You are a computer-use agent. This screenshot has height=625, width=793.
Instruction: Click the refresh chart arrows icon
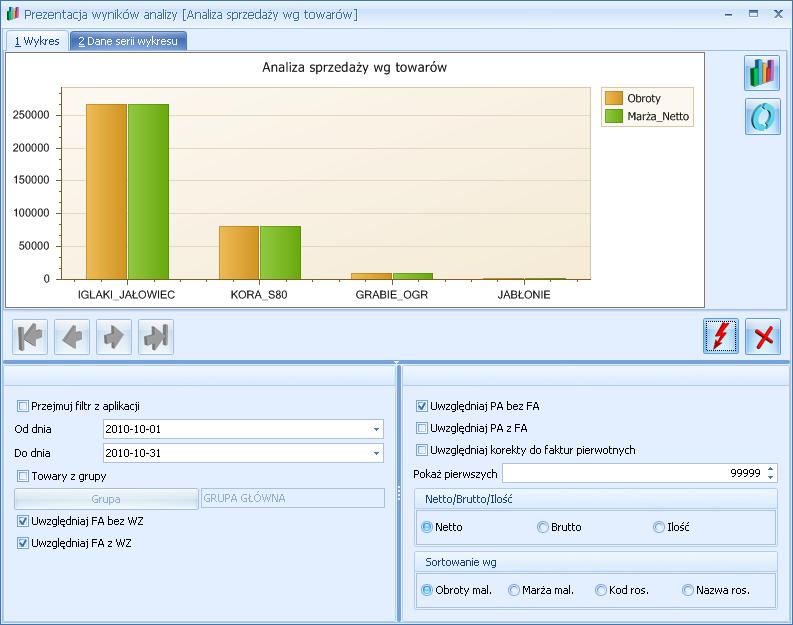(x=762, y=116)
